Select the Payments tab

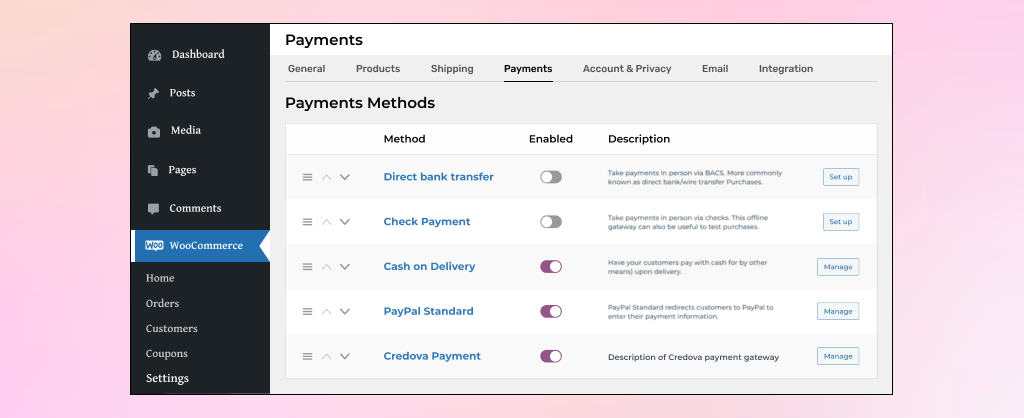pyautogui.click(x=528, y=69)
